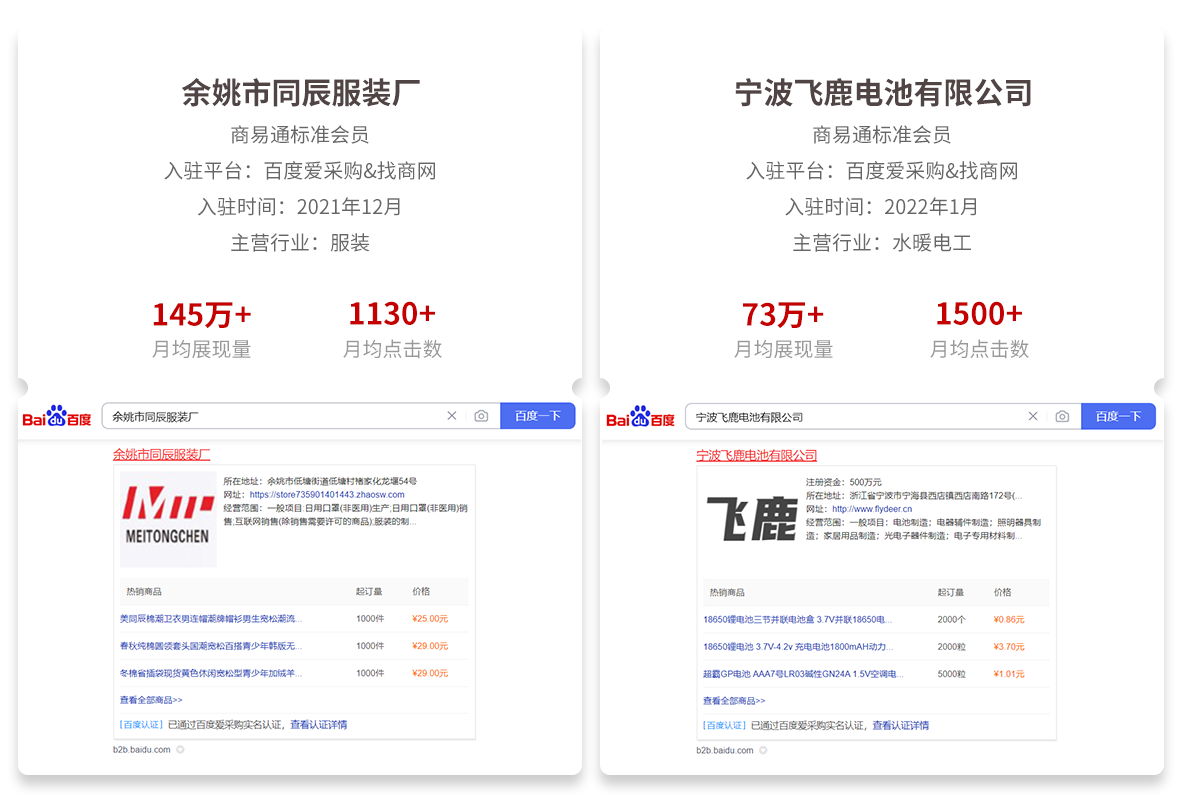Screen dimensions: 1200x800
Task: Click the Baidu logo beside the 宁波飞鹿电池有限公司 search box
Action: click(x=640, y=416)
